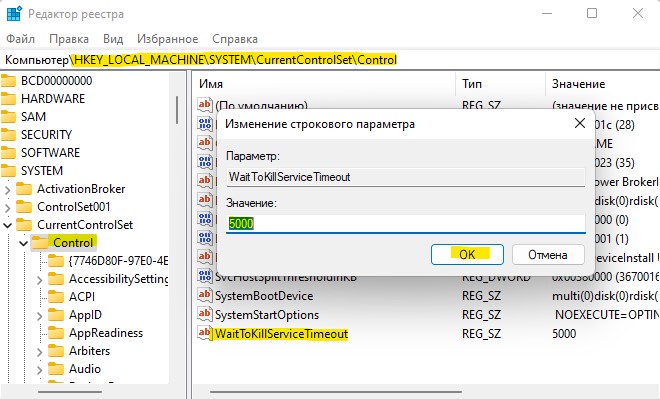This screenshot has width=660, height=399.
Task: Click the Registry Editor app icon in title bar
Action: [x=14, y=13]
